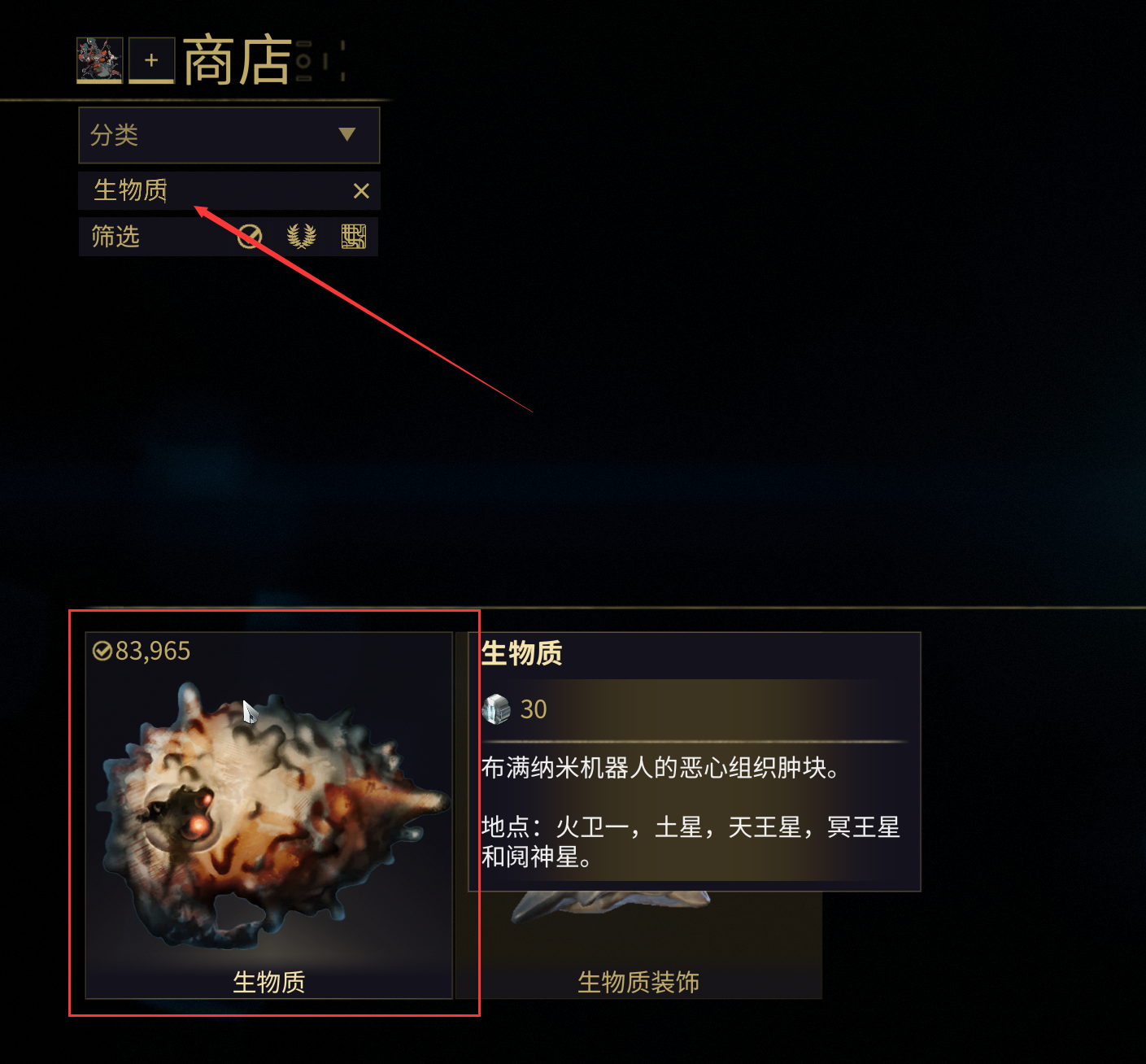Click the 生物质 name label under item
Image resolution: width=1146 pixels, height=1064 pixels.
point(269,982)
